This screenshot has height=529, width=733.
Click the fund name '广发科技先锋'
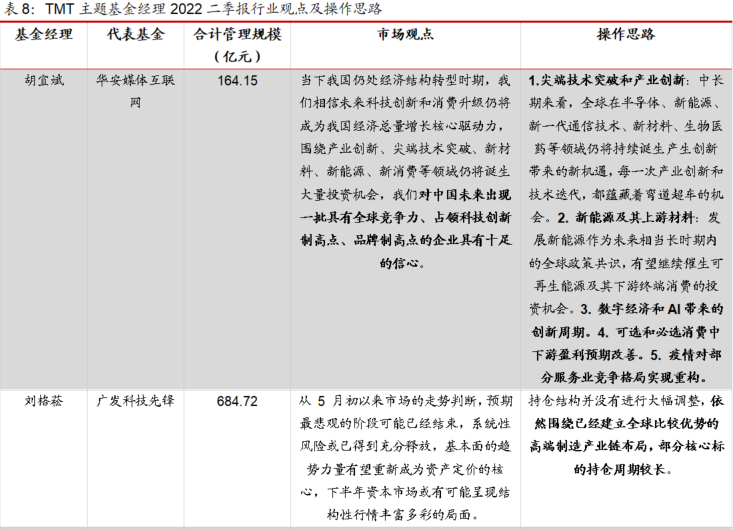coord(136,401)
